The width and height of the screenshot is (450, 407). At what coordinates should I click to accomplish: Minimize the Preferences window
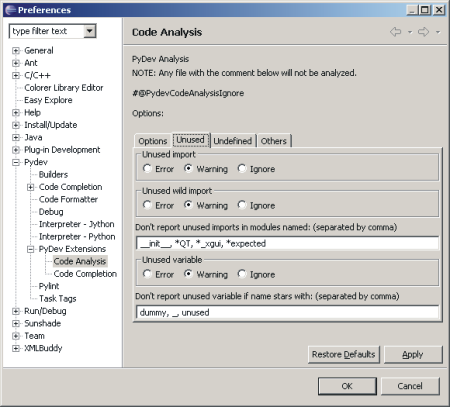point(413,10)
